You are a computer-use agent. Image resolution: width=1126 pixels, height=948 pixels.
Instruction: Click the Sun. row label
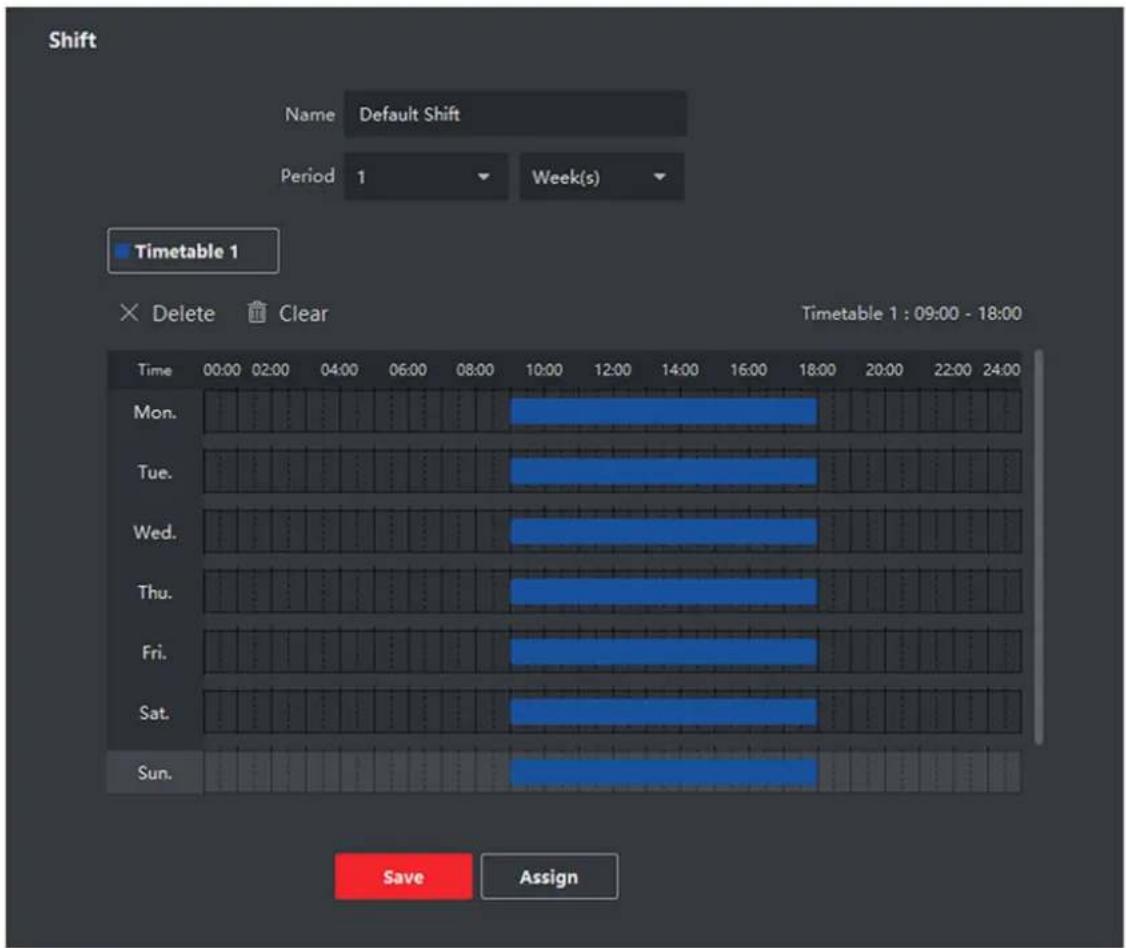point(154,773)
